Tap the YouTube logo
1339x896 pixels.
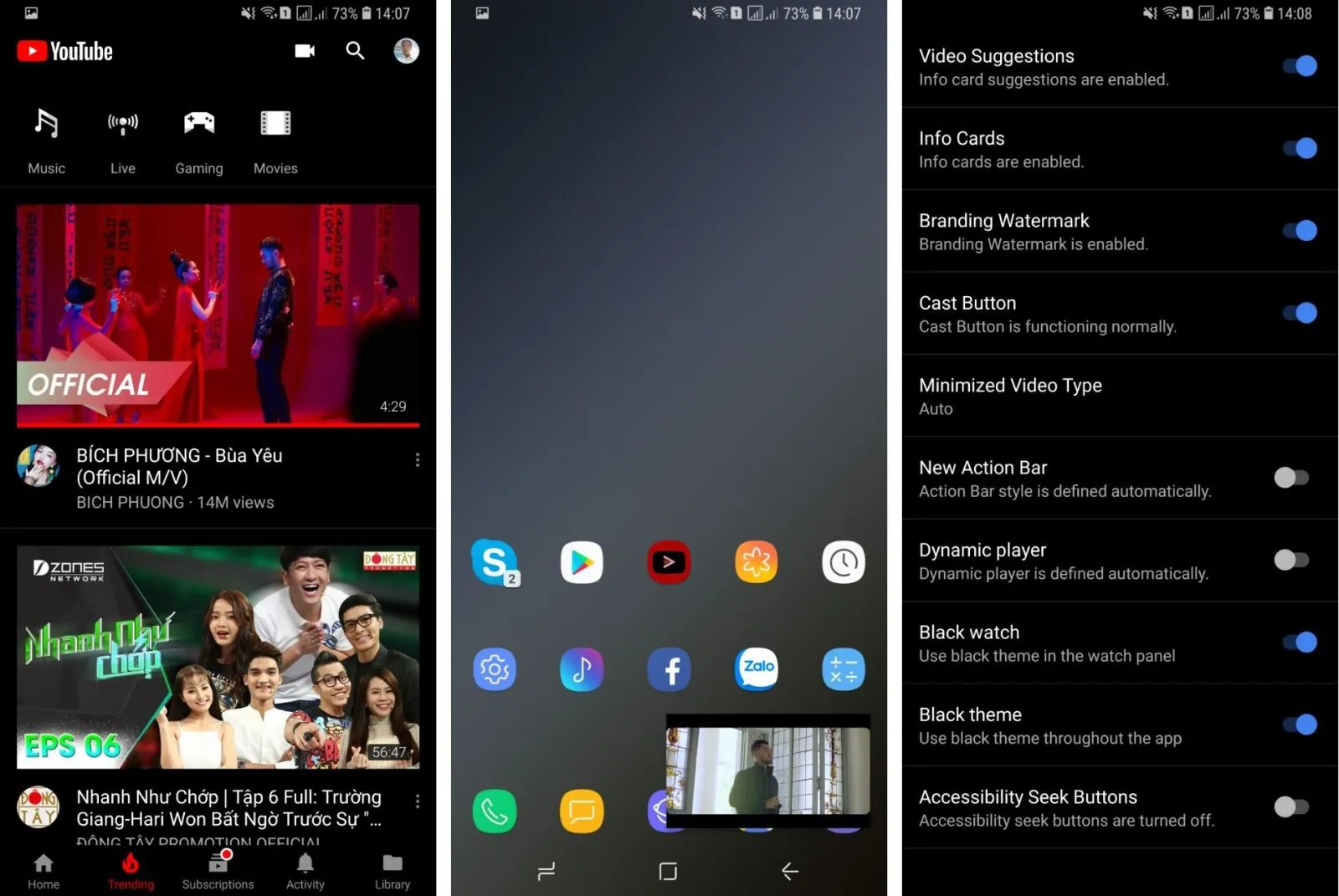tap(64, 51)
